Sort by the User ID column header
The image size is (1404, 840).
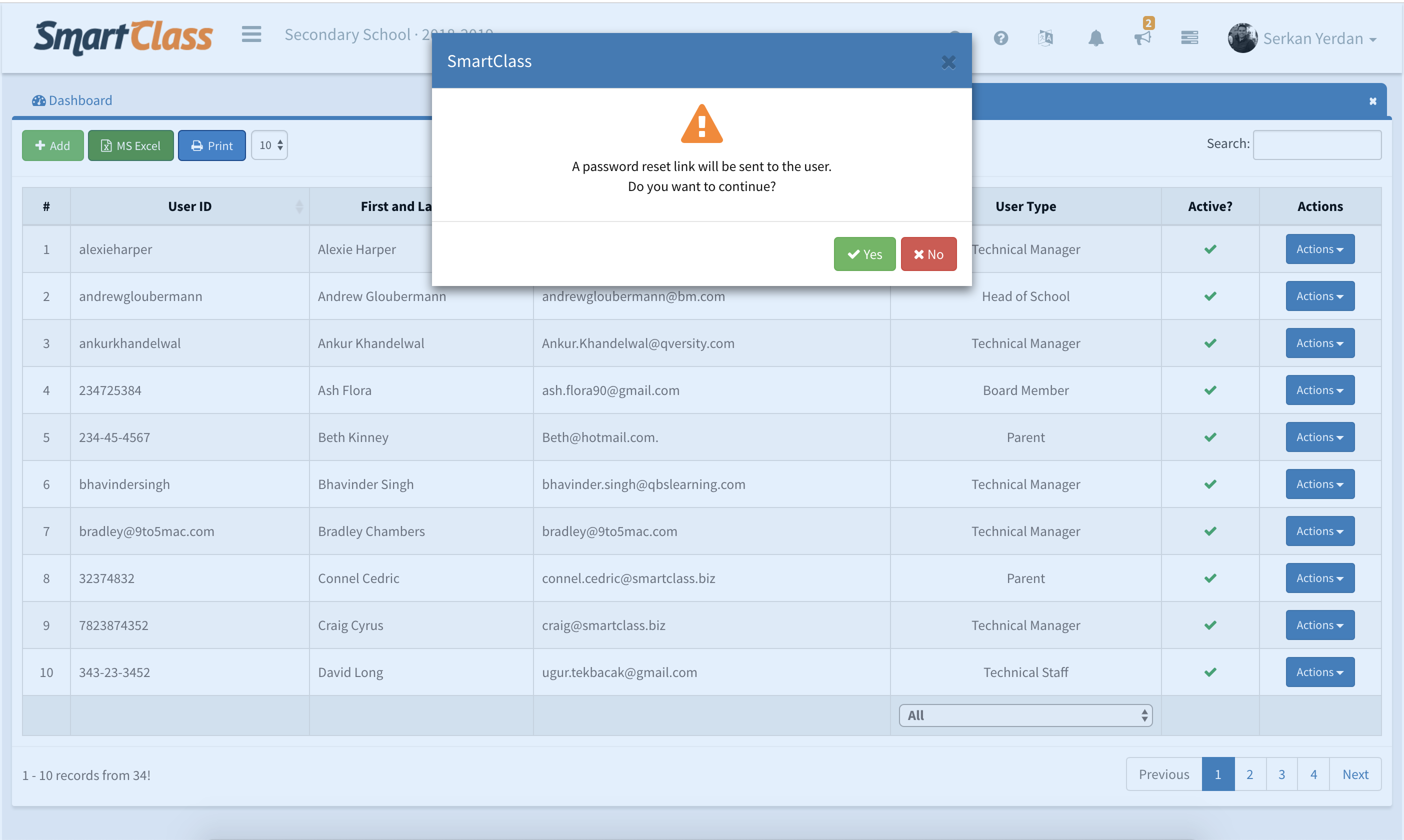(x=189, y=206)
